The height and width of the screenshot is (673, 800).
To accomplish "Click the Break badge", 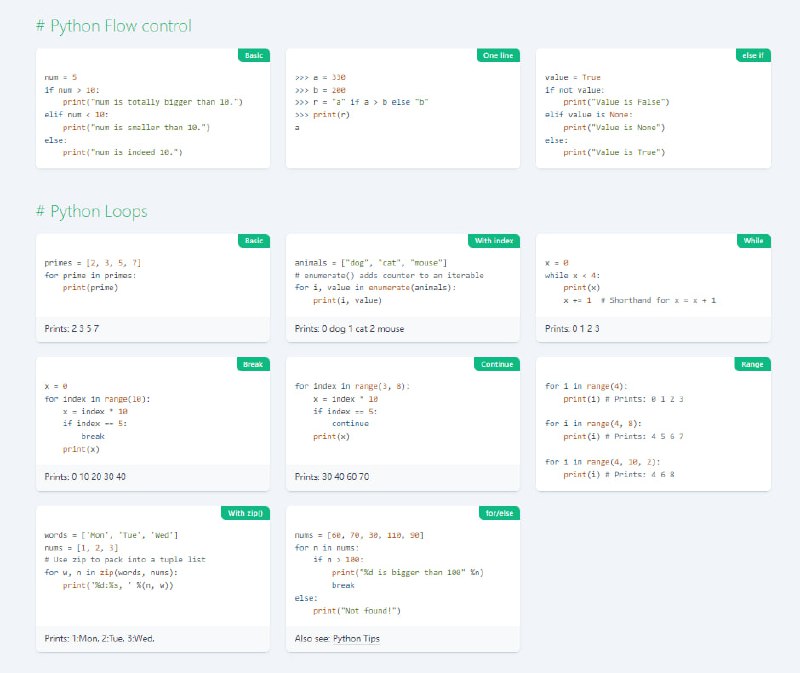I will (253, 365).
